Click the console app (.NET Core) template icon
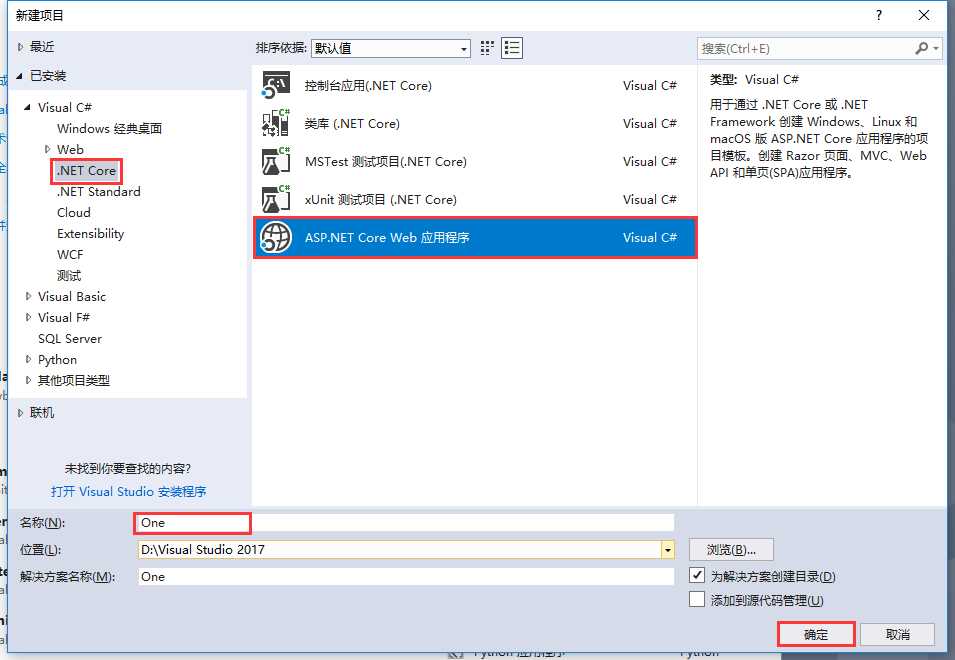Image resolution: width=955 pixels, height=660 pixels. coord(276,85)
